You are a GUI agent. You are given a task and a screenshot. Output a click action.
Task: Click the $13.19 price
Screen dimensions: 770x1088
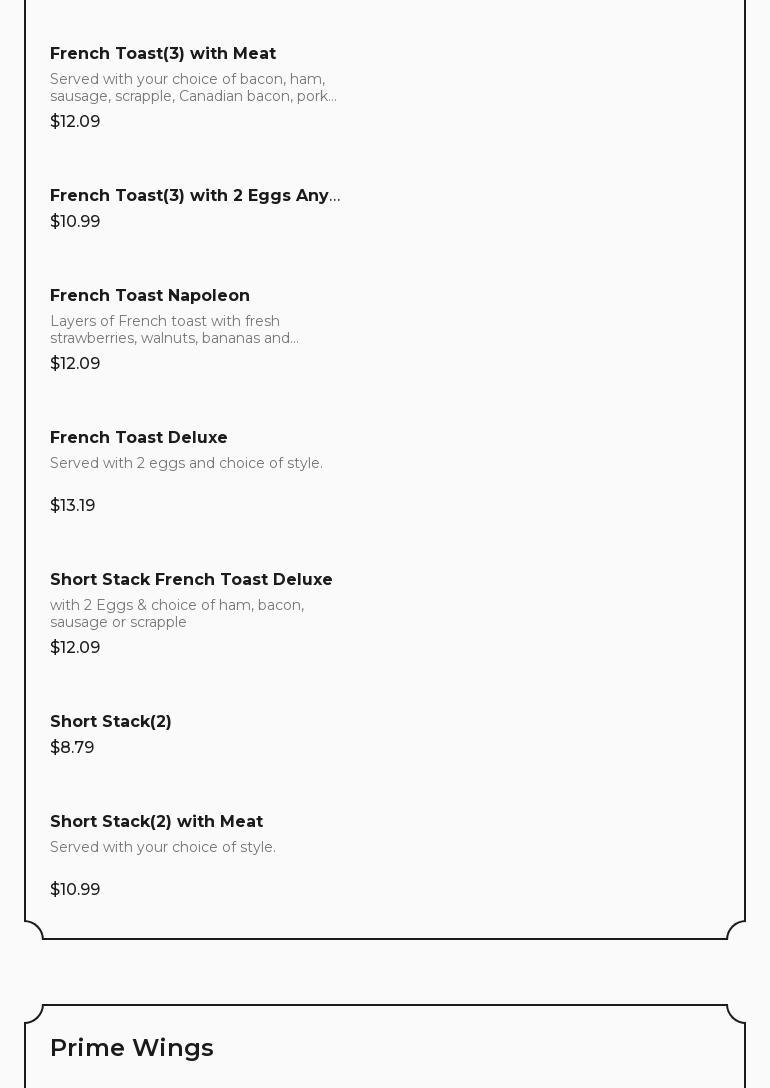73,506
